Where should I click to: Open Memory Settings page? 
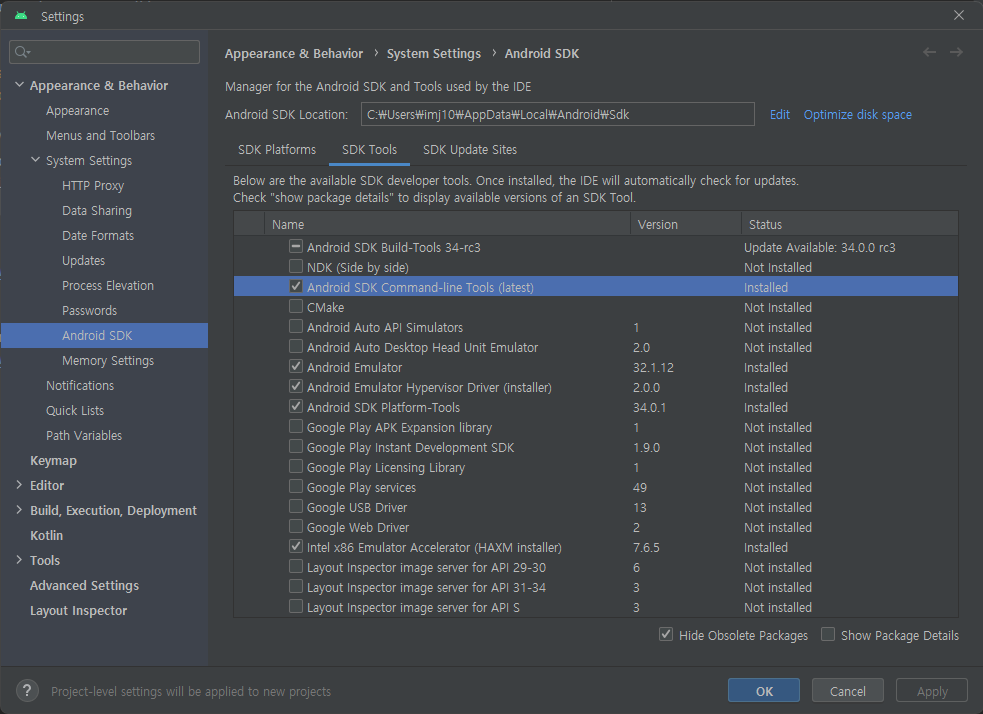pyautogui.click(x=108, y=360)
